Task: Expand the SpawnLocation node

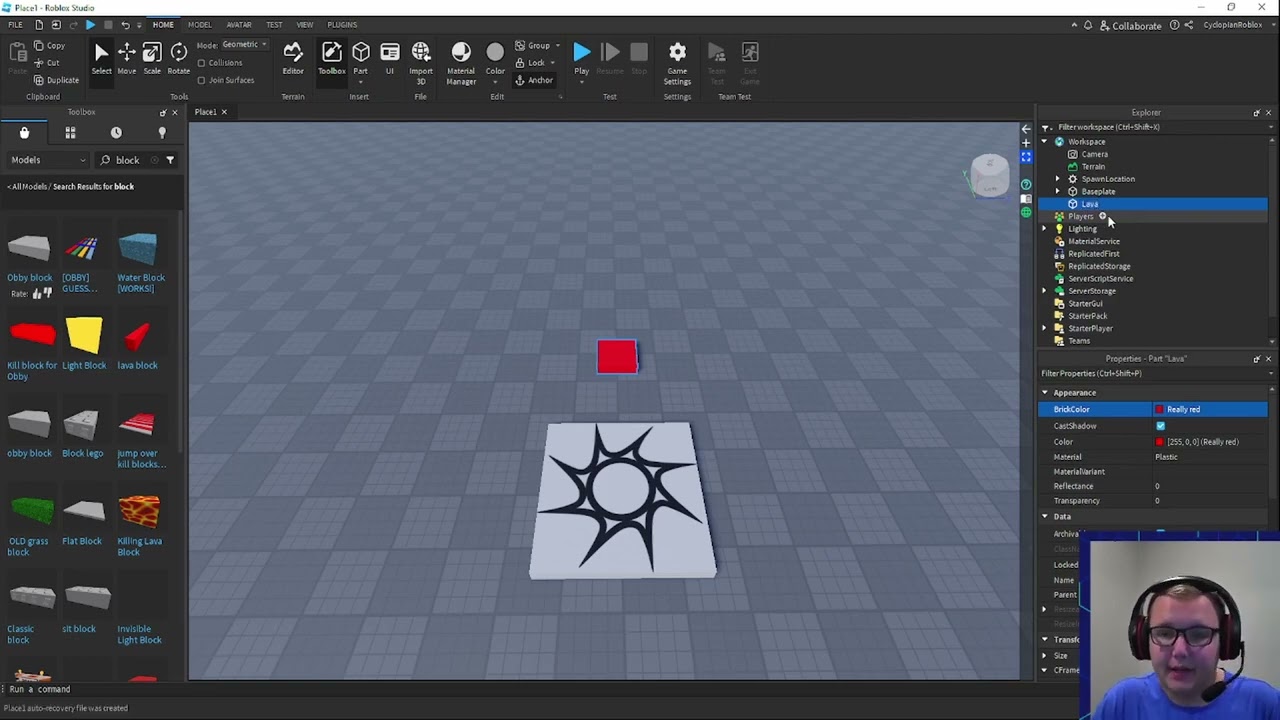Action: point(1058,179)
